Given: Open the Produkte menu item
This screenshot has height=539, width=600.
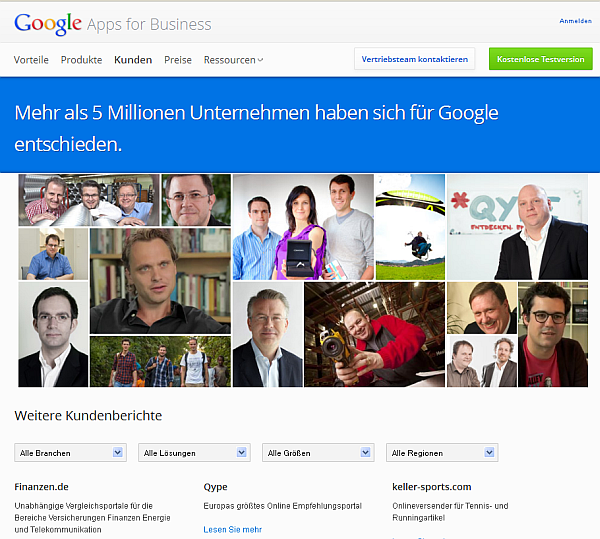Looking at the screenshot, I should pyautogui.click(x=82, y=60).
